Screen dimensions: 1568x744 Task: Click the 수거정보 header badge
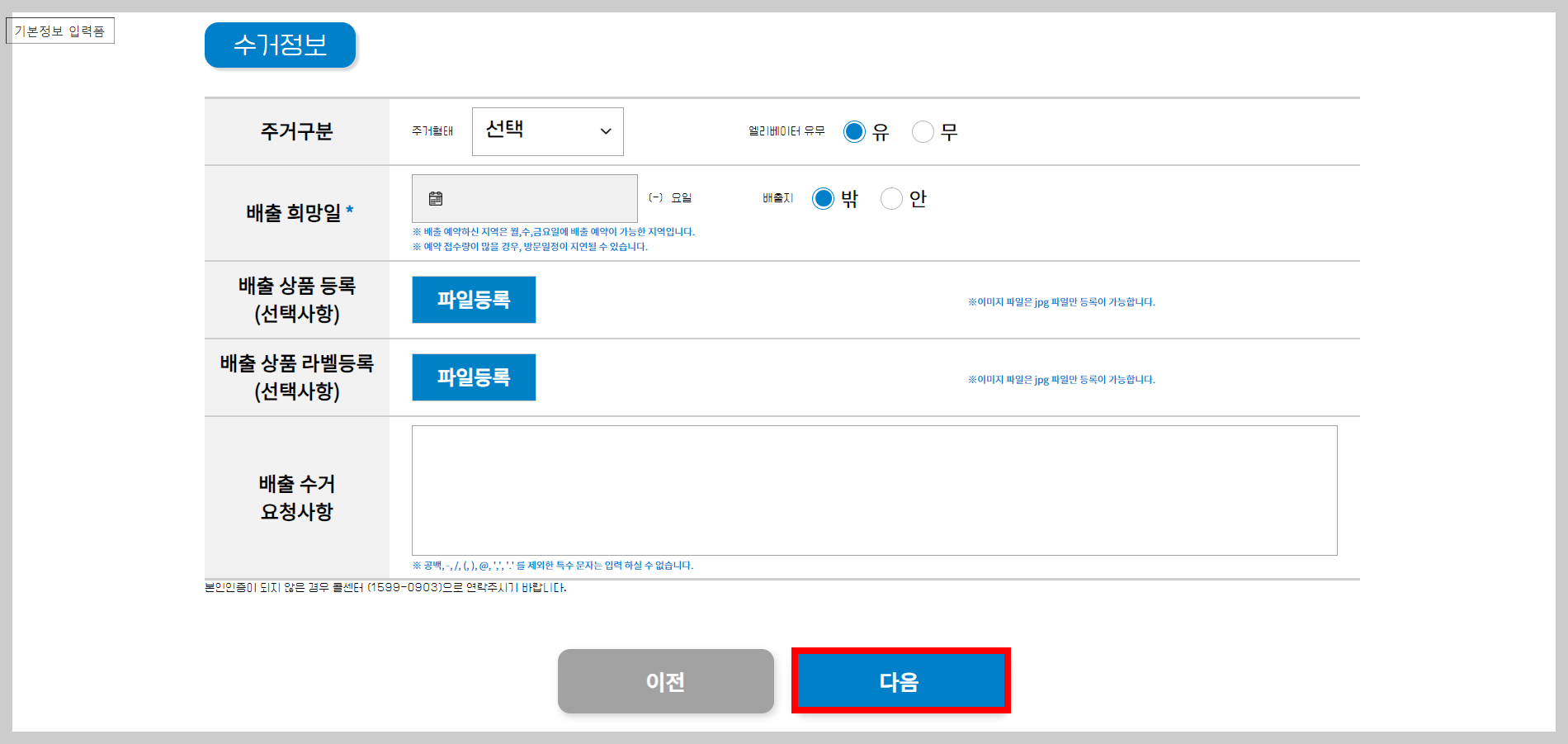[280, 45]
